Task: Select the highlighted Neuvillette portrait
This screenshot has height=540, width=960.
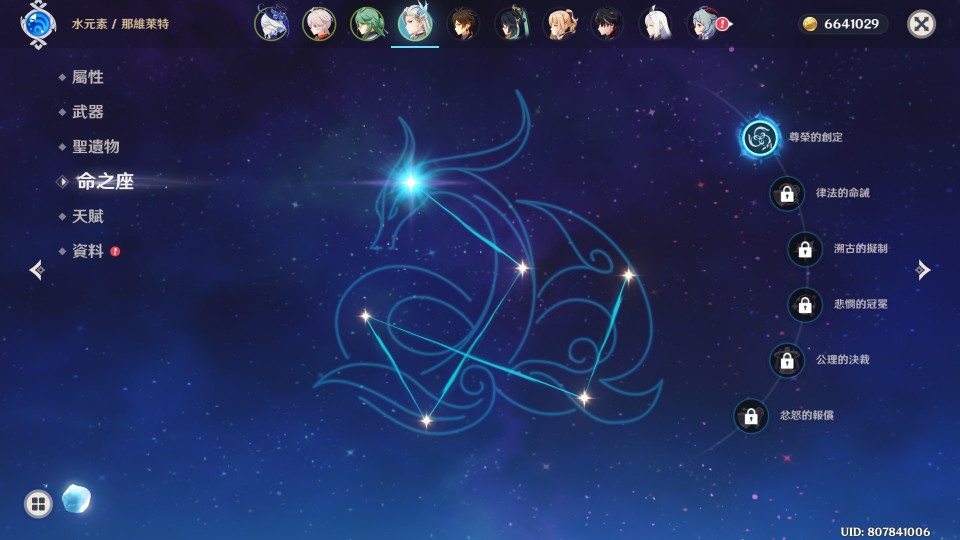Action: pos(415,23)
